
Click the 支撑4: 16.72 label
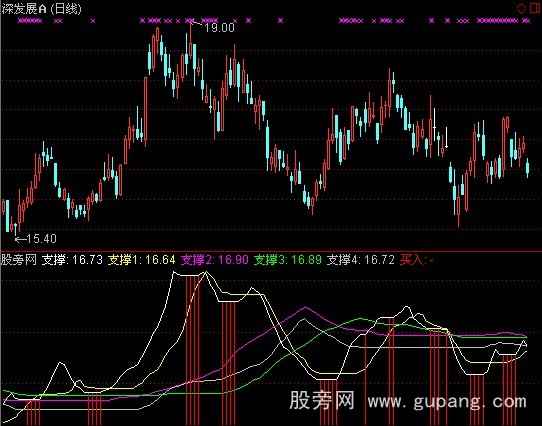[x=361, y=259]
